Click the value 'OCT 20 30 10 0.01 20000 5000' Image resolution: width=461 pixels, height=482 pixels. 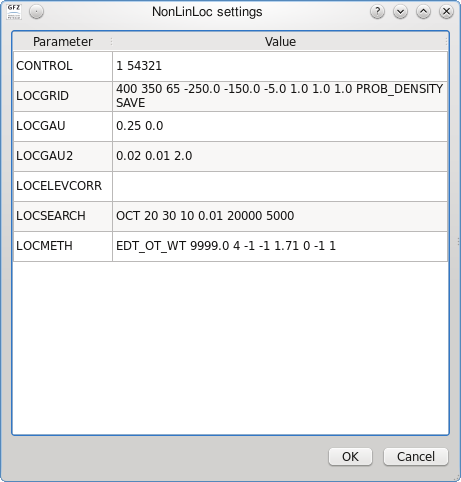[280, 216]
